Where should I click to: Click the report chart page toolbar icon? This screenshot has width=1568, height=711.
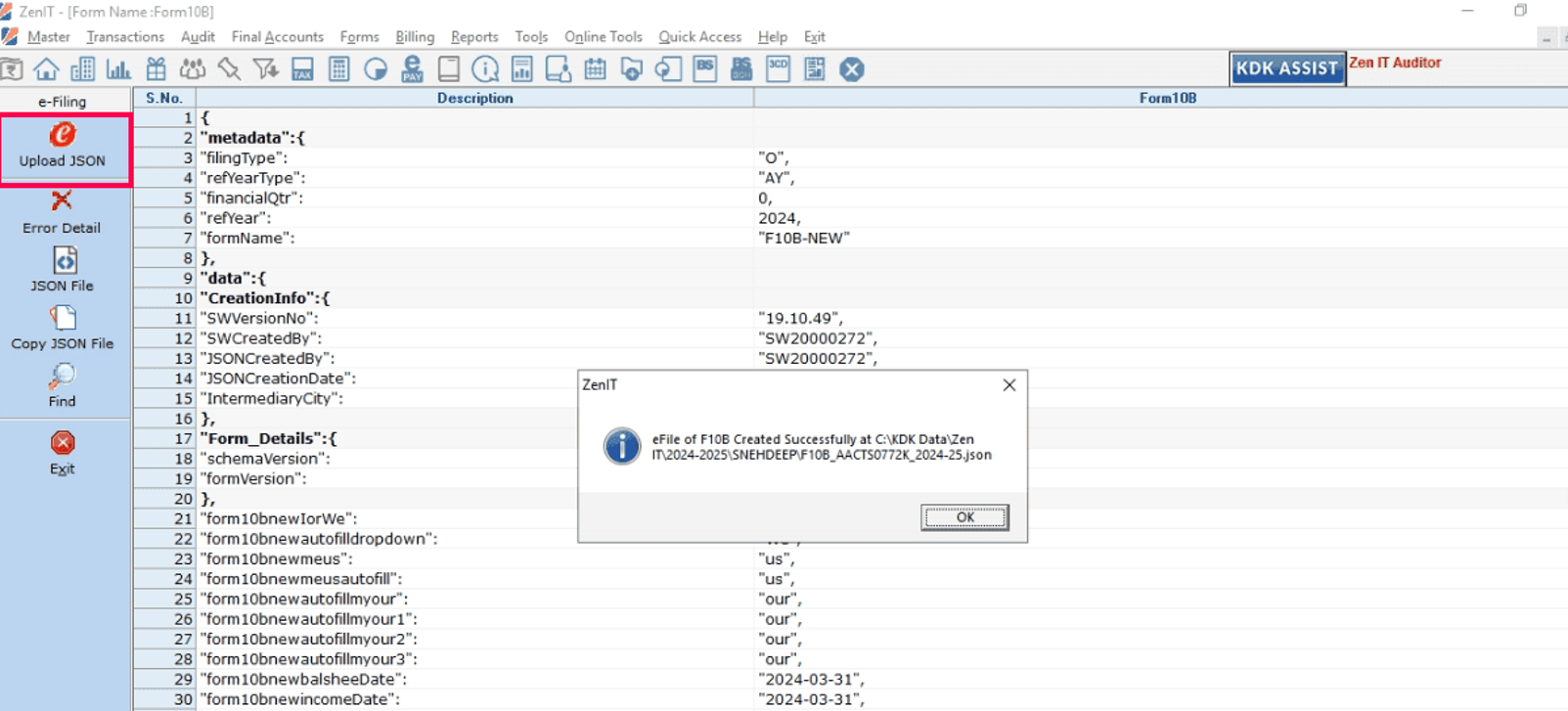522,69
